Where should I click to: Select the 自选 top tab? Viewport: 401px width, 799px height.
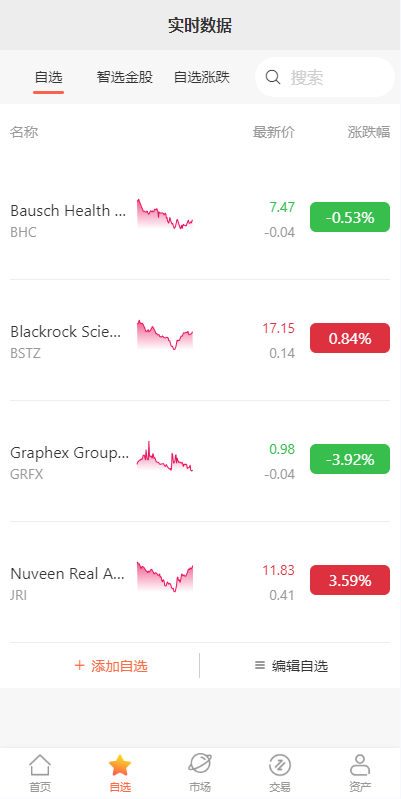pyautogui.click(x=48, y=77)
